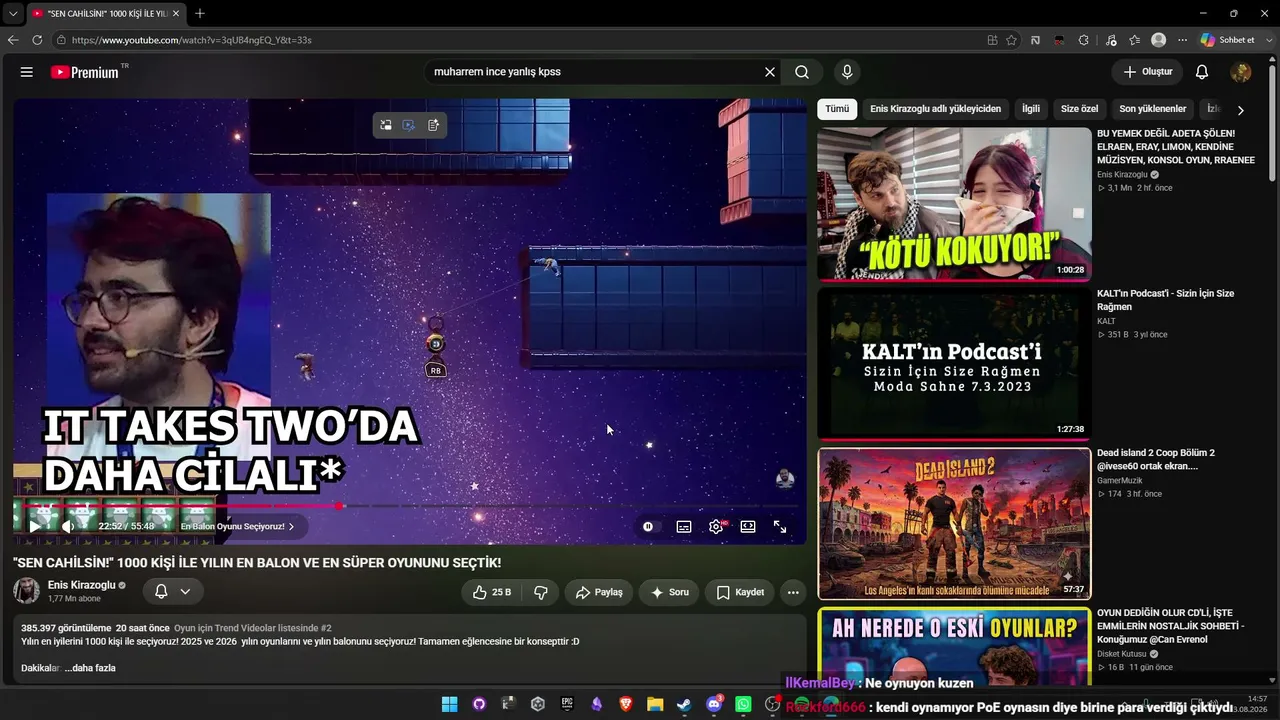1280x720 pixels.
Task: Open the browser favorites list icon
Action: (1134, 40)
